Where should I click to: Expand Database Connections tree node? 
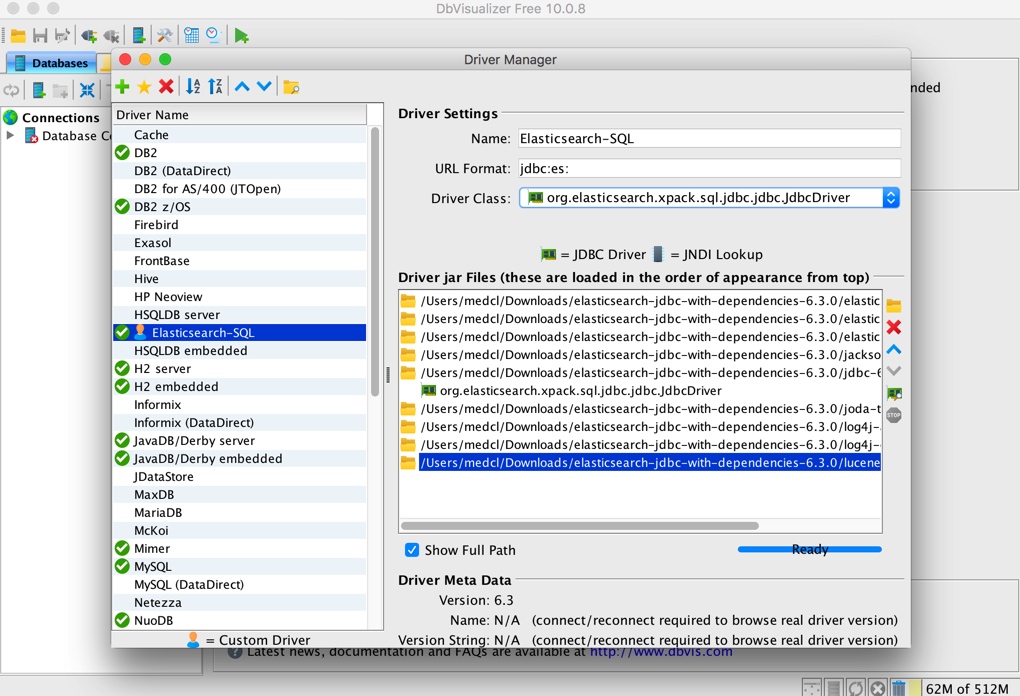(x=10, y=135)
